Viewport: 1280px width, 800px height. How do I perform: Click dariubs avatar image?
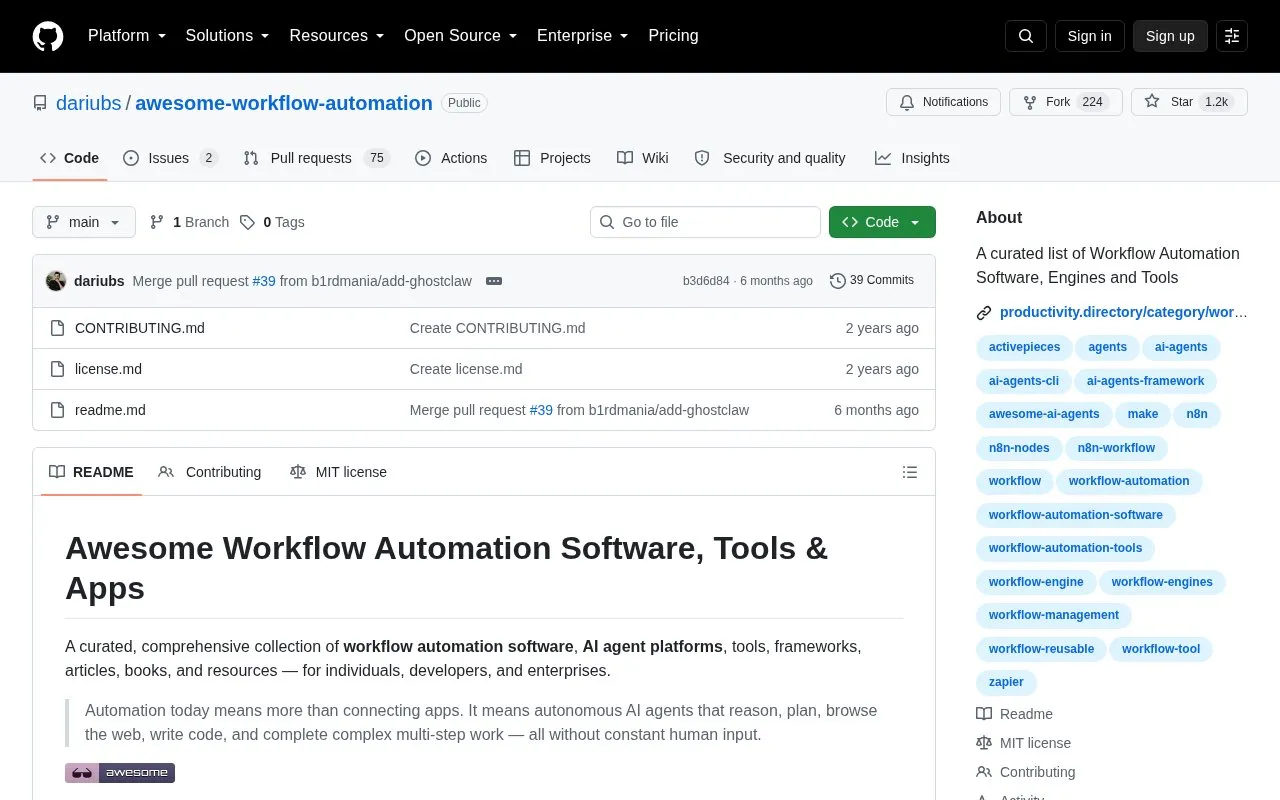pyautogui.click(x=56, y=281)
